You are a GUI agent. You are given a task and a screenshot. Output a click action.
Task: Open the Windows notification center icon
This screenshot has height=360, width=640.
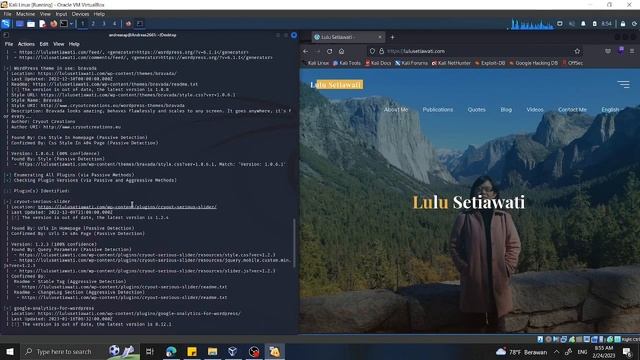[627, 351]
